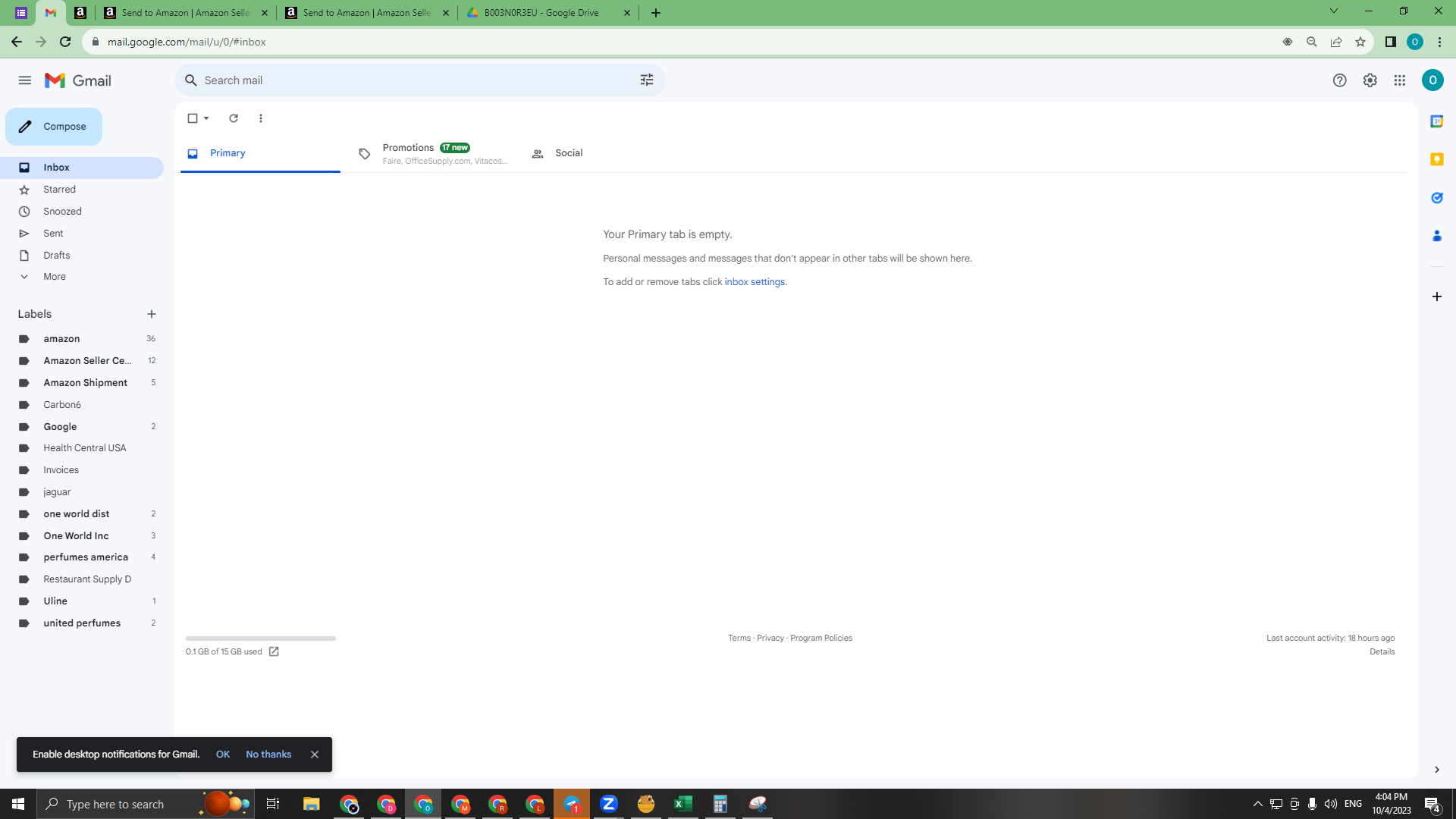Screen dimensions: 1456x819
Task: Open the Privacy link
Action: coord(770,639)
